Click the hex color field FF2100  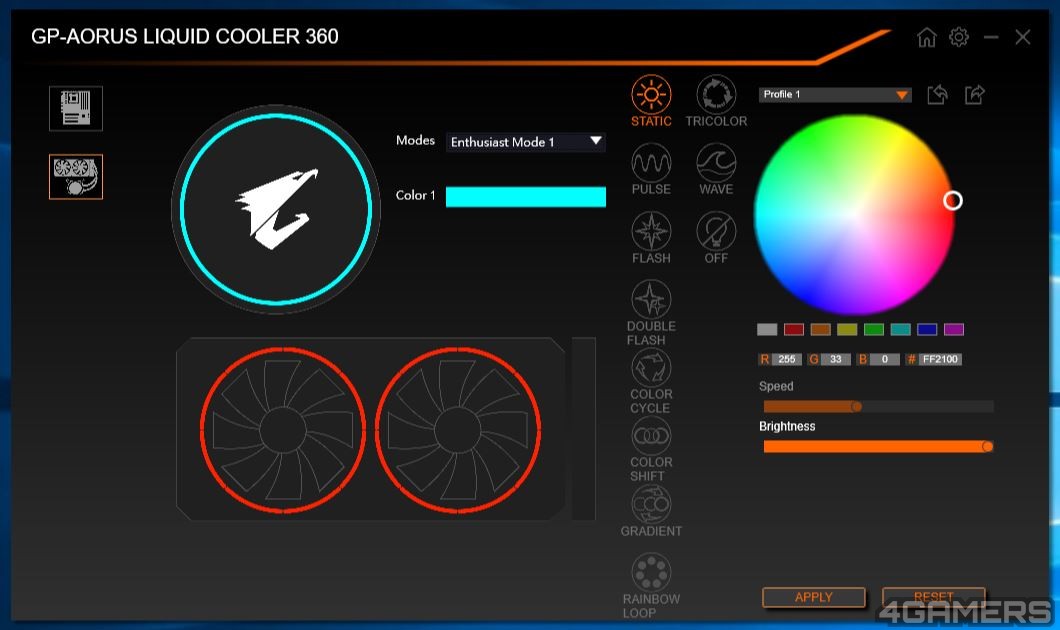940,359
